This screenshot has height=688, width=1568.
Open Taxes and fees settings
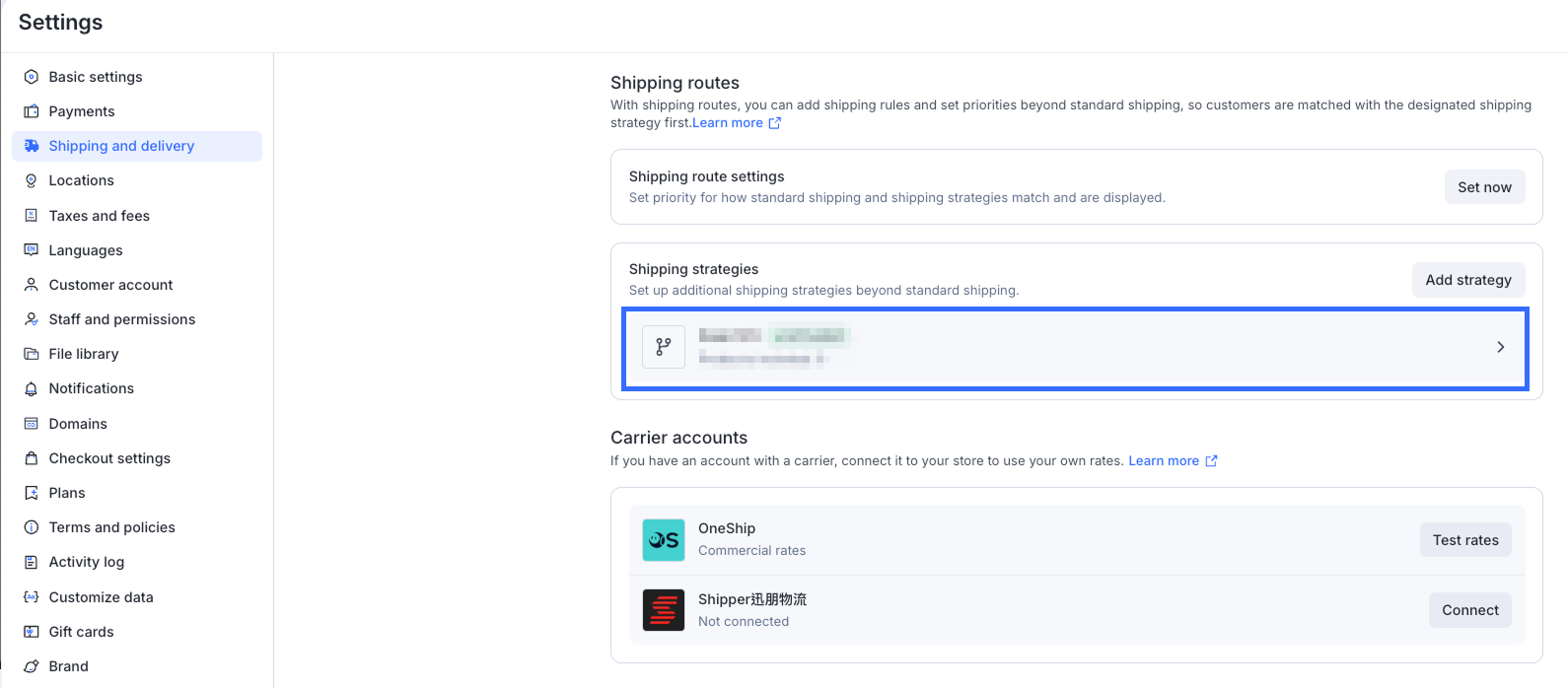tap(99, 216)
